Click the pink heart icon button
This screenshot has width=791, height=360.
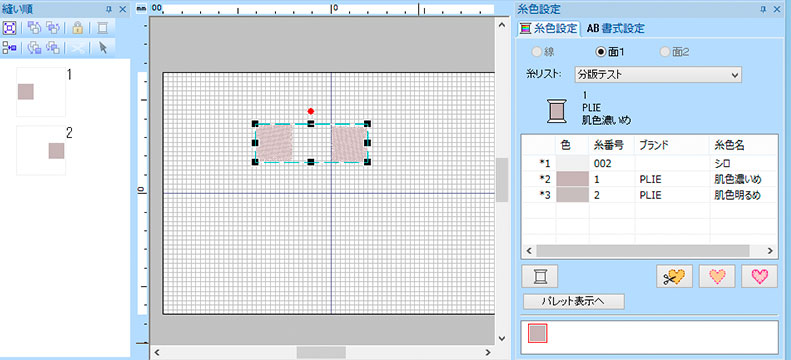pos(759,276)
